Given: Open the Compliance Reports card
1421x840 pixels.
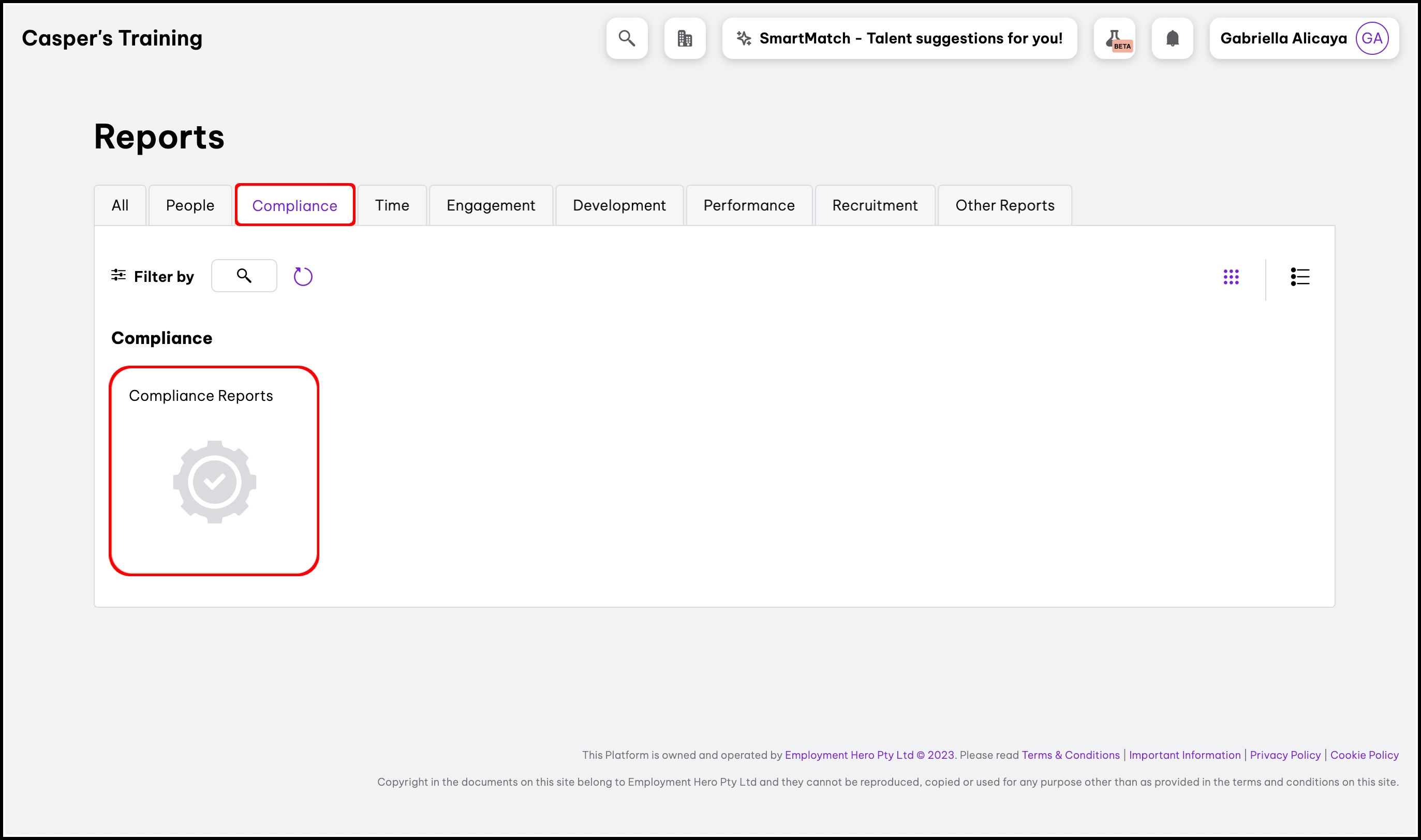Looking at the screenshot, I should [214, 471].
